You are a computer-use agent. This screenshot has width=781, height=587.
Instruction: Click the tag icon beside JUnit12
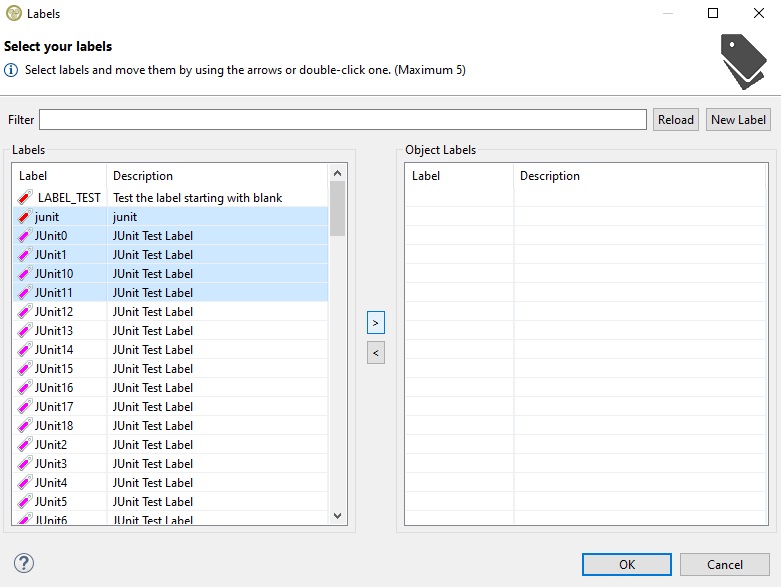point(25,312)
